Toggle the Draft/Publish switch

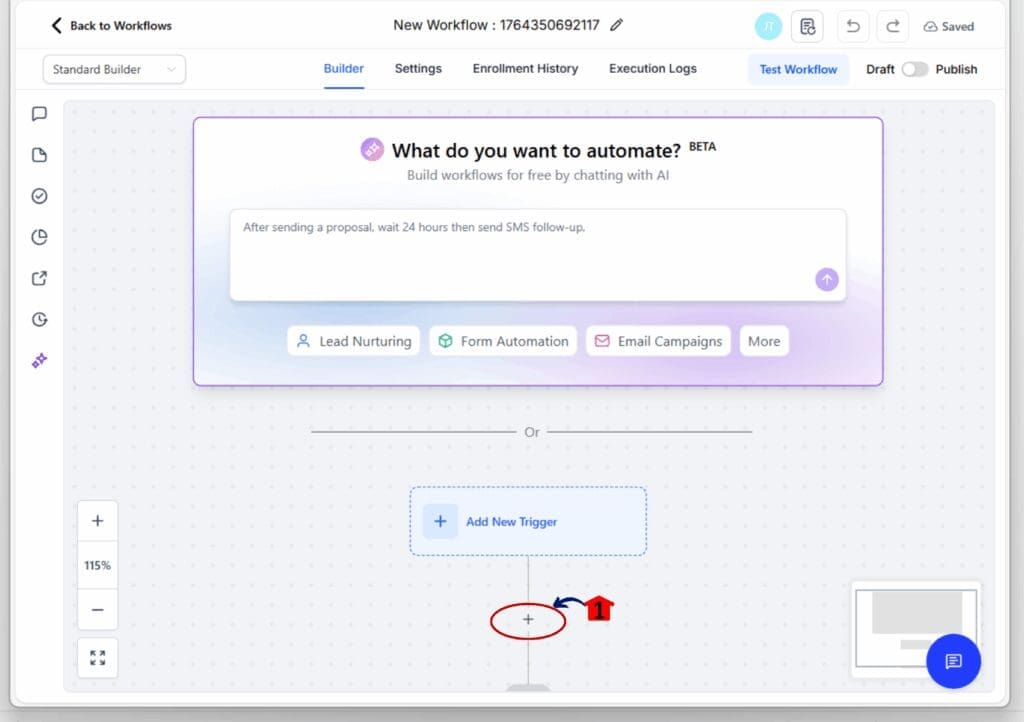click(x=915, y=69)
